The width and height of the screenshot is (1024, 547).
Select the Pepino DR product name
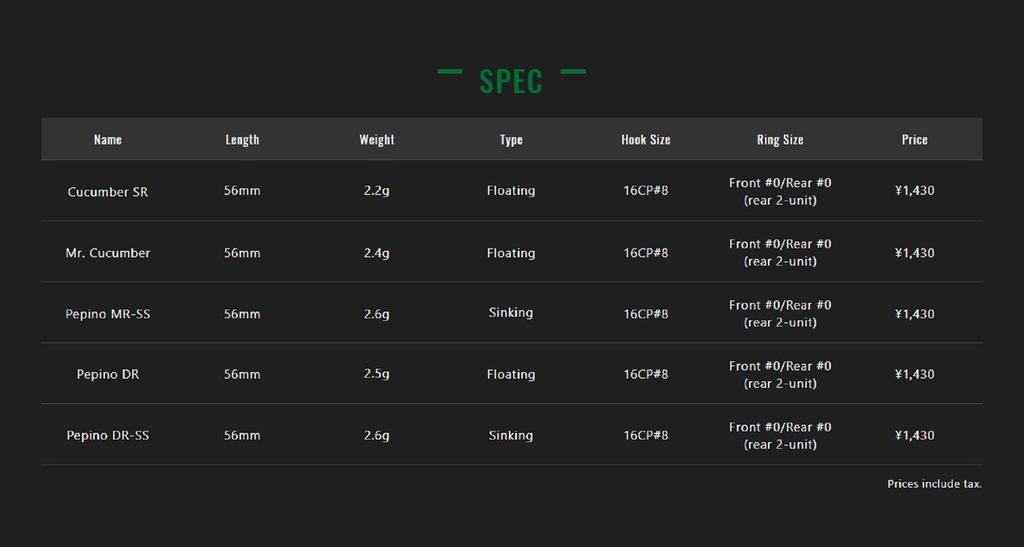coord(108,375)
